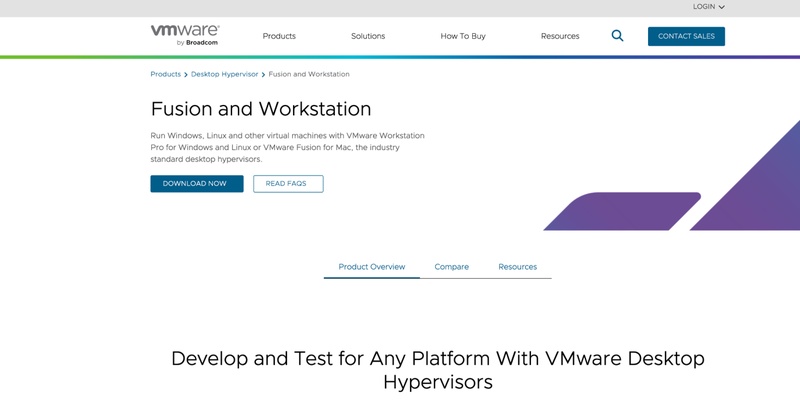Open the How To Buy menu
The width and height of the screenshot is (800, 404).
pyautogui.click(x=463, y=36)
